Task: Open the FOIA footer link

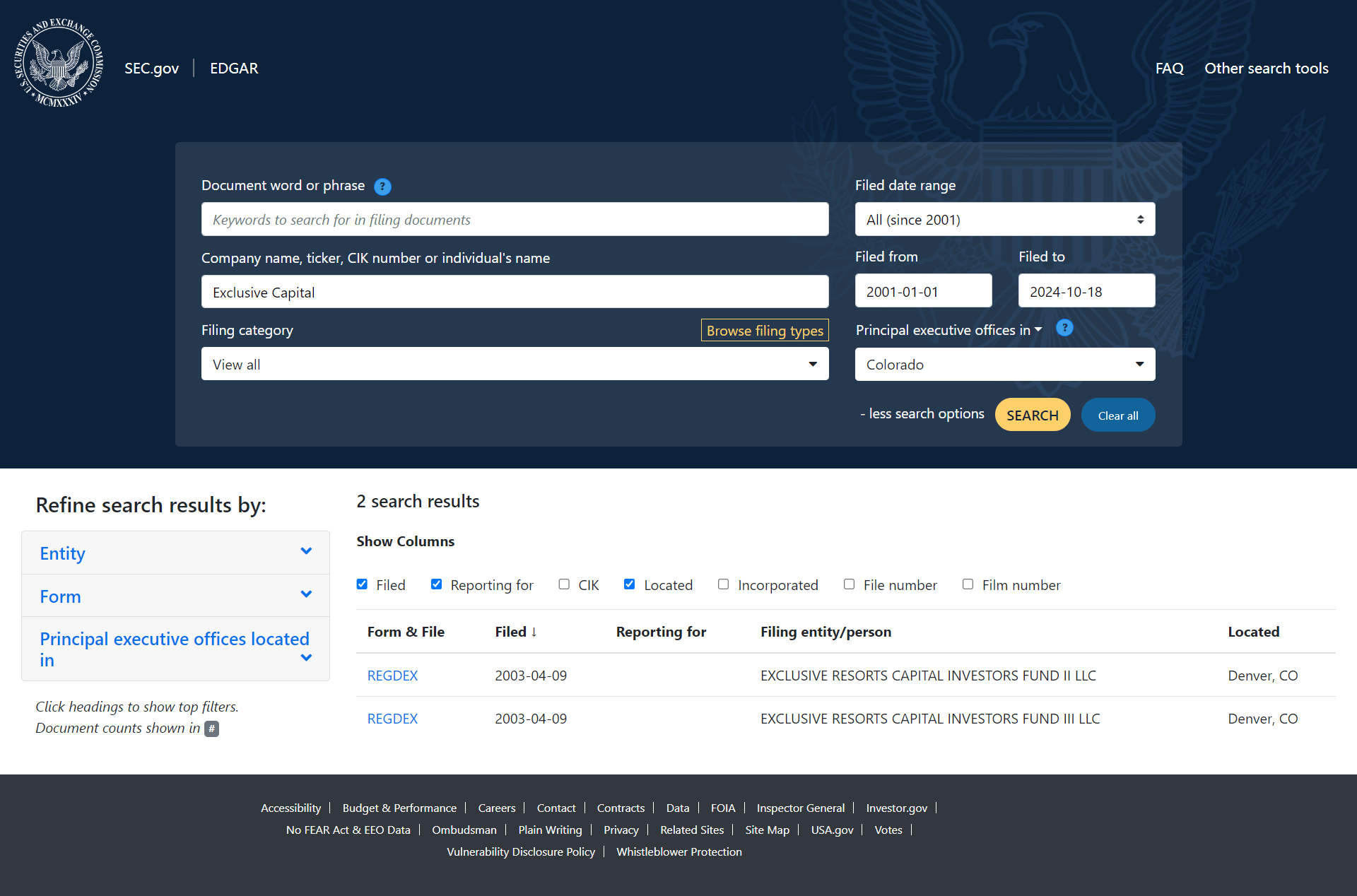Action: pos(723,808)
